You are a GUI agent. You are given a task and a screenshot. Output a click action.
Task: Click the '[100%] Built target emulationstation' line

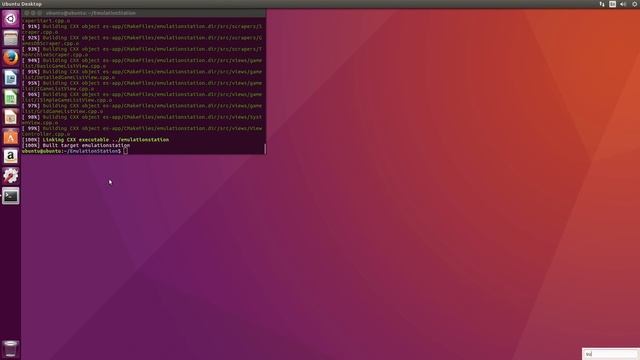76,145
